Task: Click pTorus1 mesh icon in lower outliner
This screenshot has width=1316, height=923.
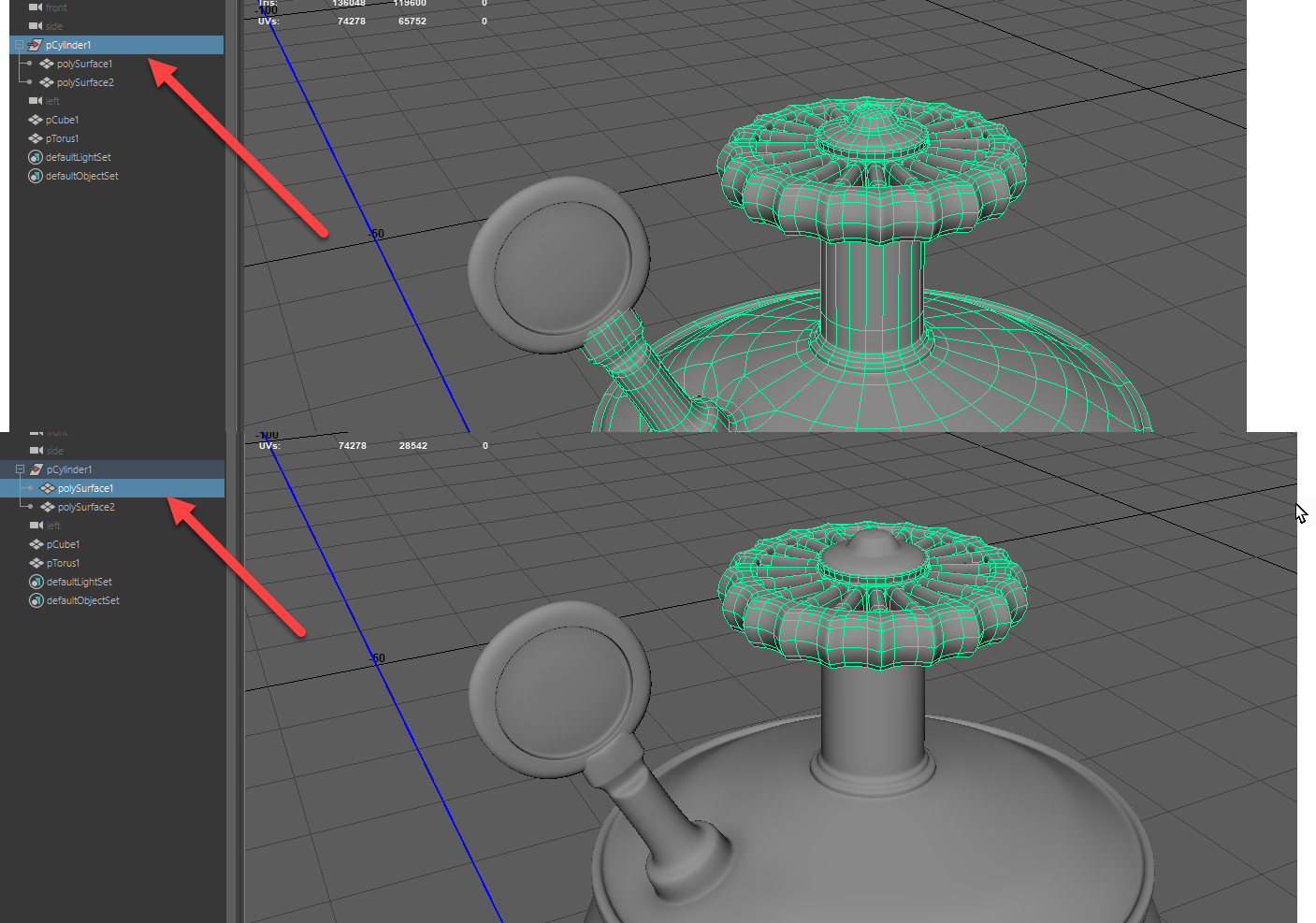Action: (x=36, y=563)
